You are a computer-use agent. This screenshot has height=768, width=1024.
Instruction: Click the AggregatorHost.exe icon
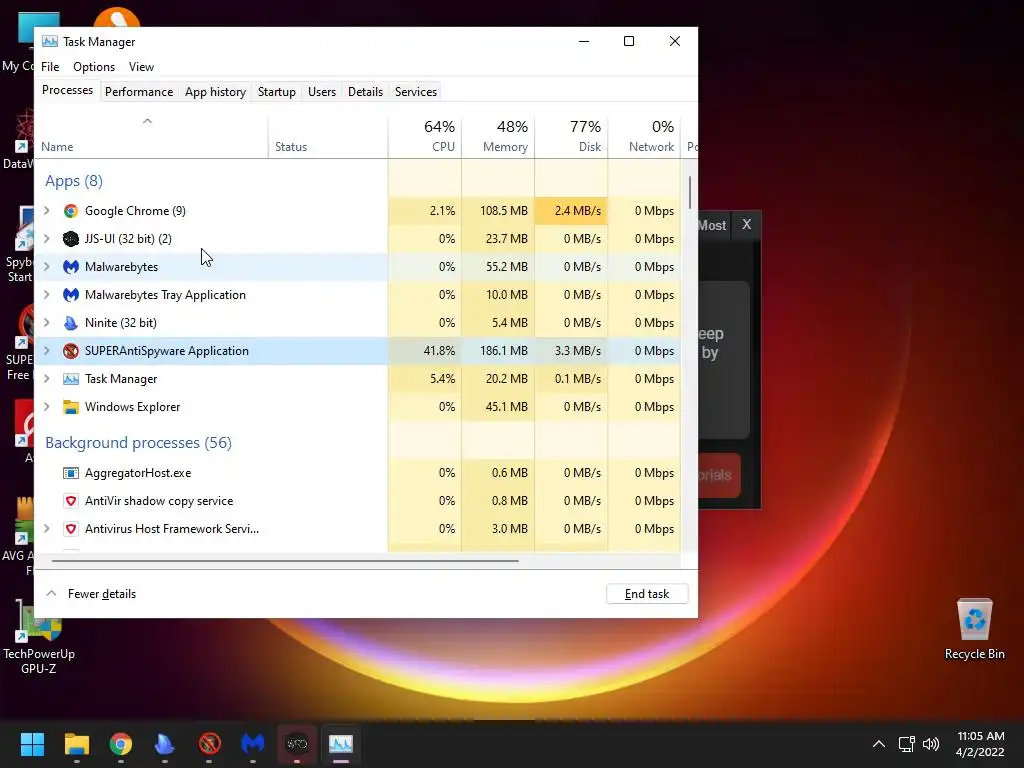pyautogui.click(x=71, y=473)
